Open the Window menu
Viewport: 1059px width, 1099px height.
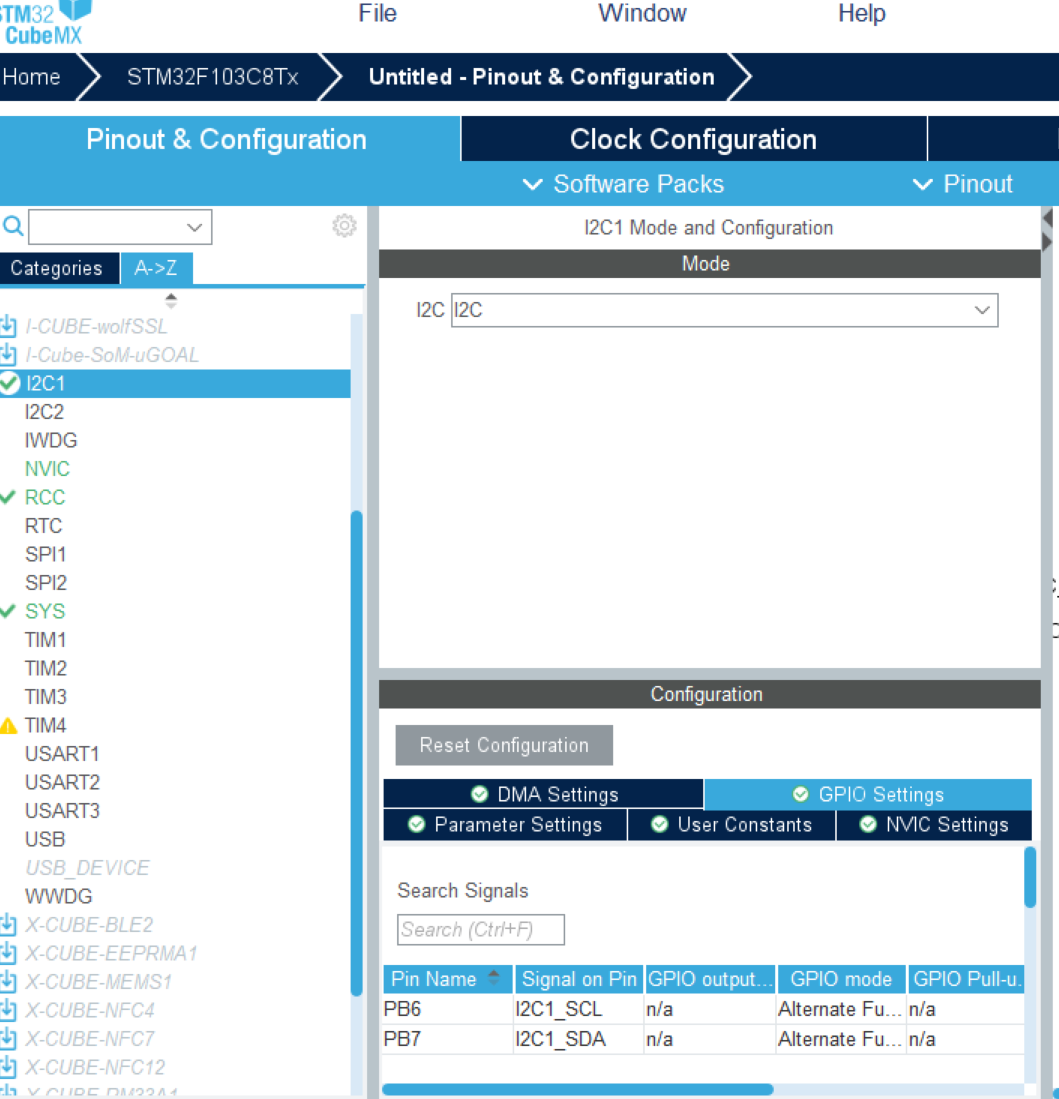point(642,13)
